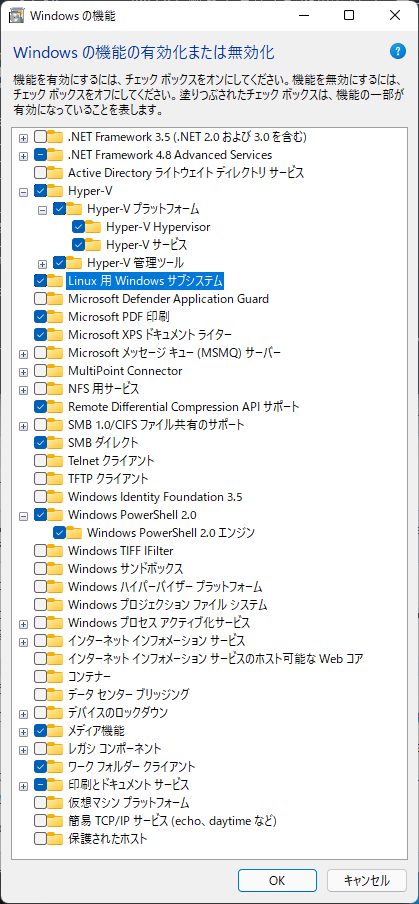Check the 仮想マシン プラットフォーム checkbox
The image size is (419, 904).
[x=41, y=803]
